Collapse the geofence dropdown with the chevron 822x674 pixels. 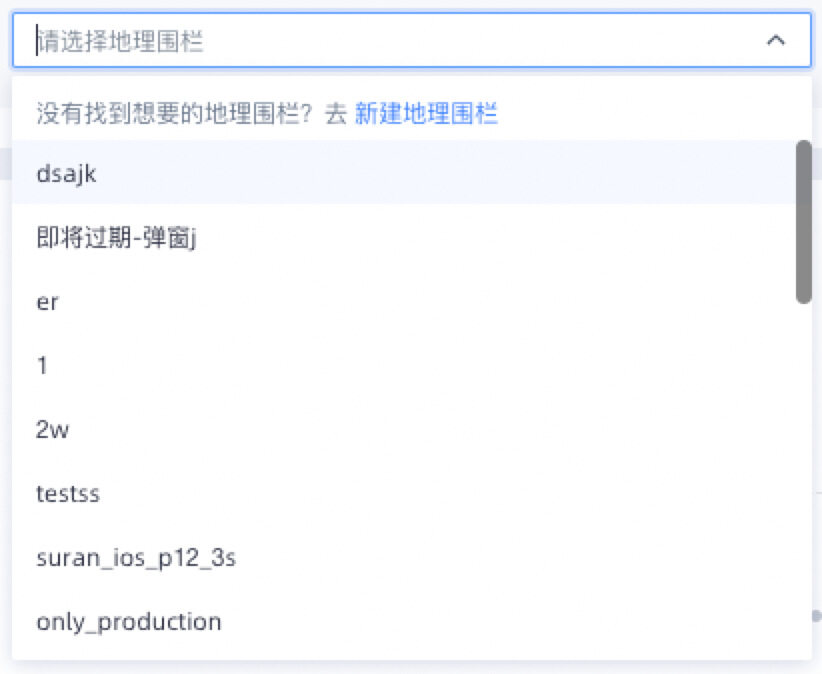(775, 40)
